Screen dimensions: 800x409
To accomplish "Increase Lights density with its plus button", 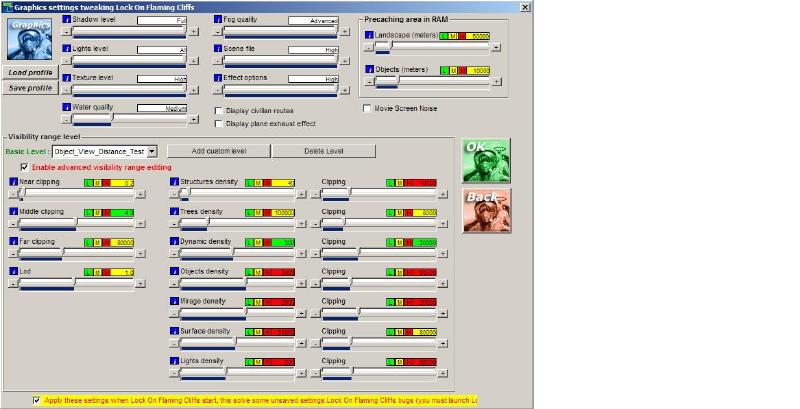I will tap(302, 373).
